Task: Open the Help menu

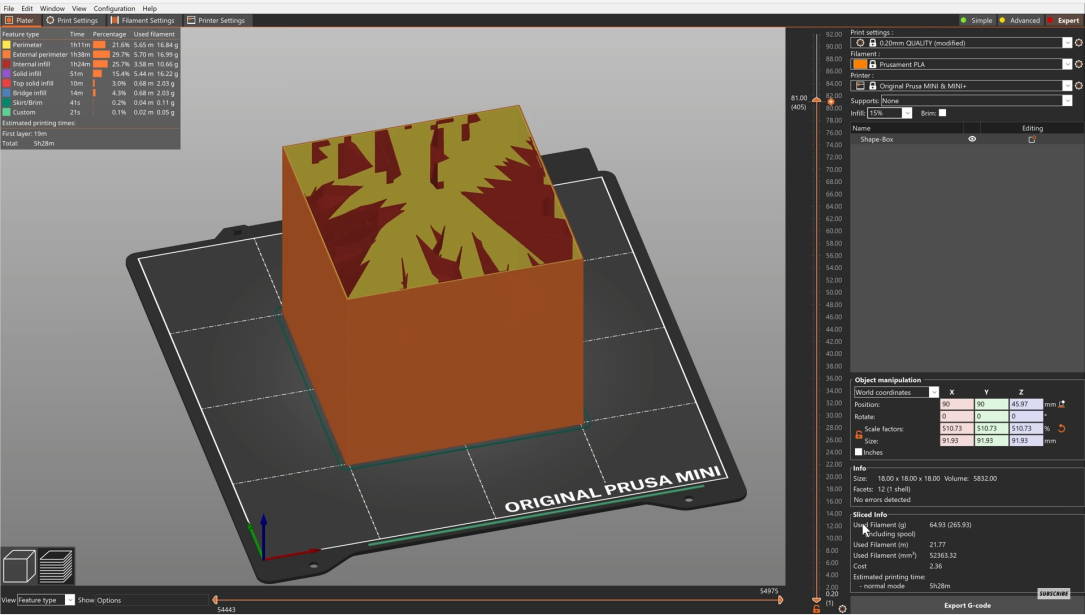Action: (149, 8)
